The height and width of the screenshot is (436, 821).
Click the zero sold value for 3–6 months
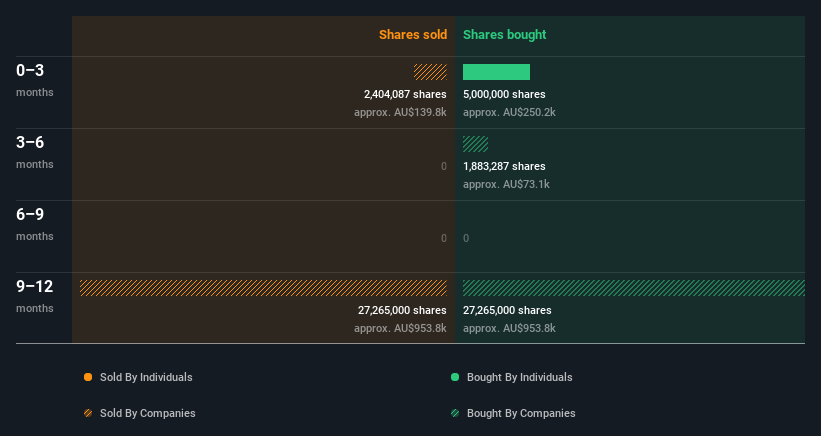[x=444, y=166]
